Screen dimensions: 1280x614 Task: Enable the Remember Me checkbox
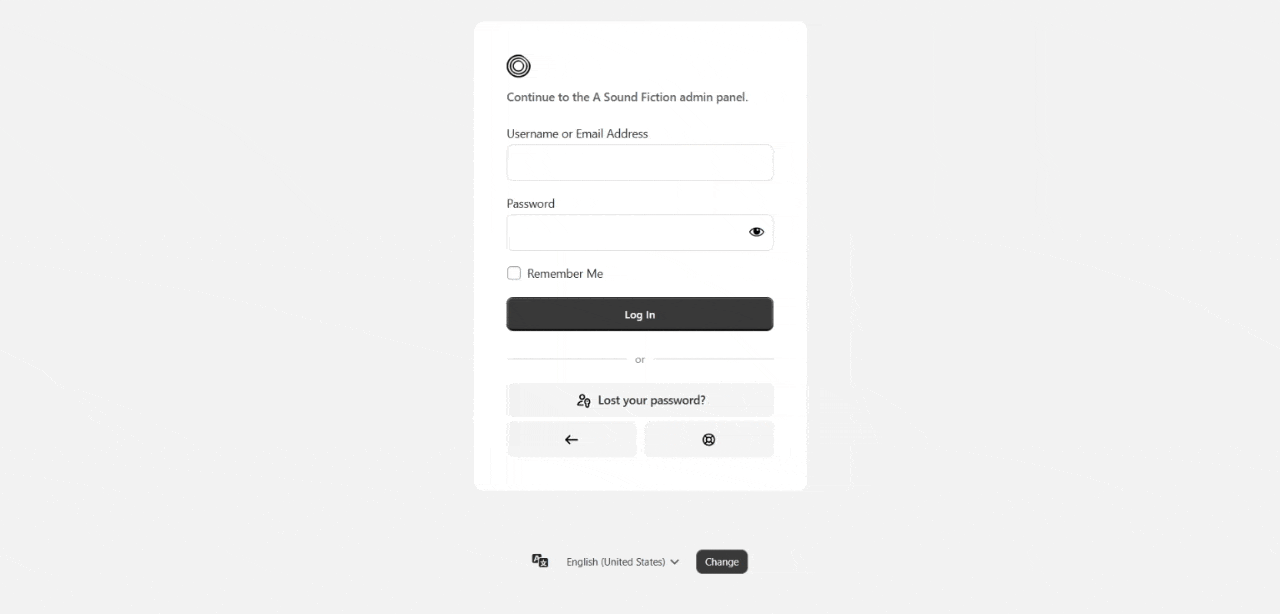coord(514,273)
